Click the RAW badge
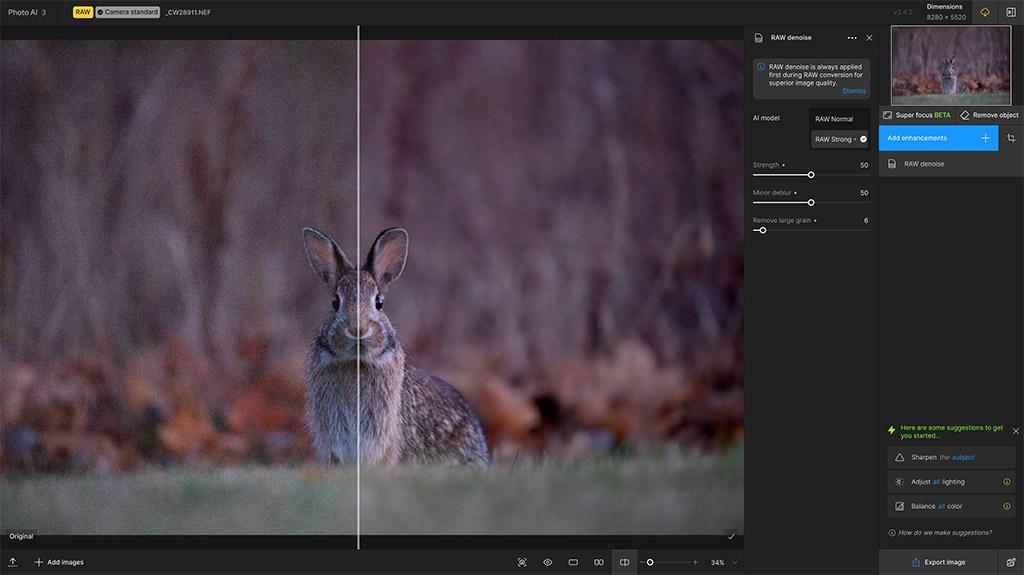The image size is (1024, 575). [x=83, y=12]
